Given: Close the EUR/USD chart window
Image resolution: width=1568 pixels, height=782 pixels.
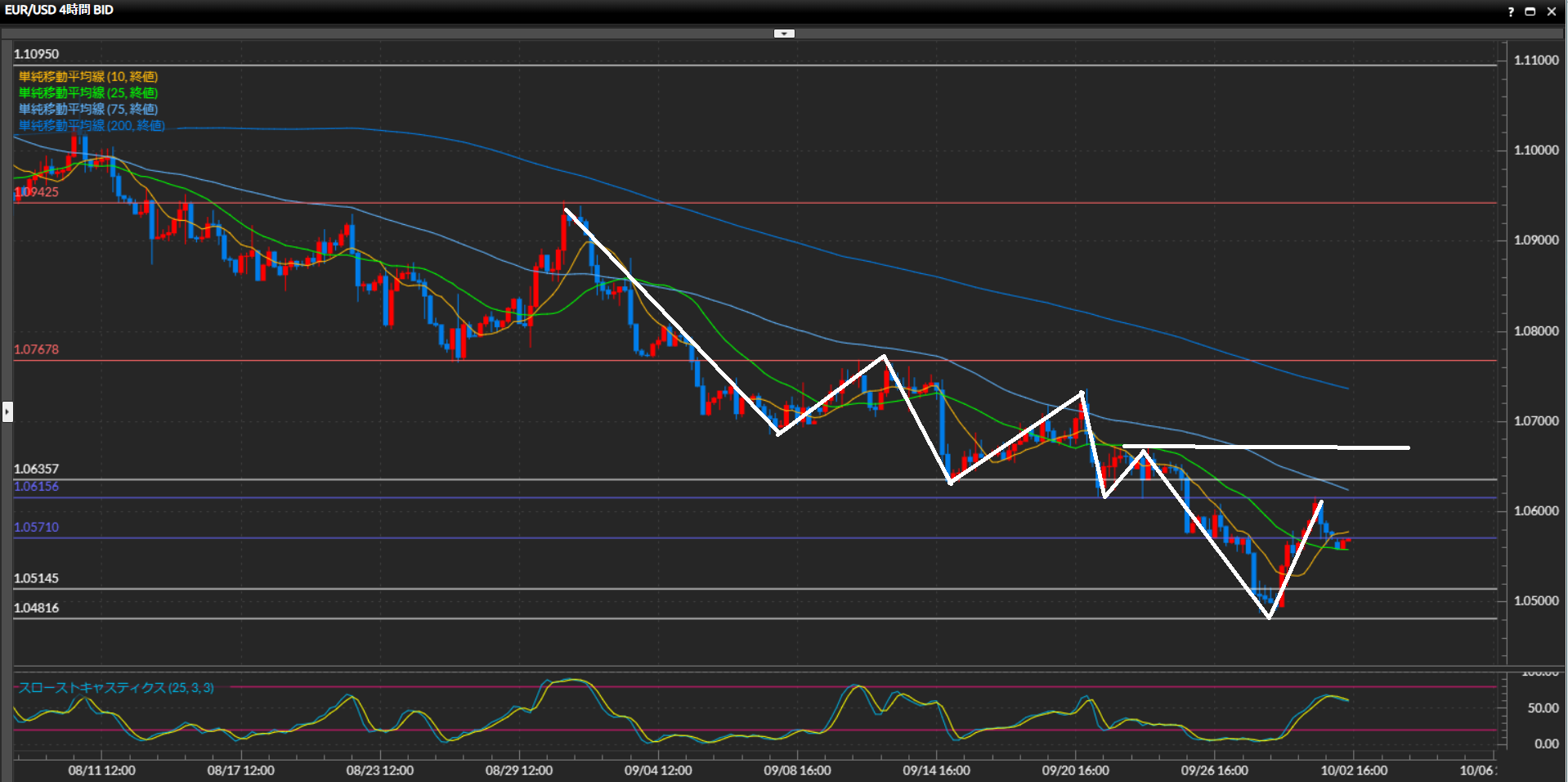Looking at the screenshot, I should [1551, 11].
